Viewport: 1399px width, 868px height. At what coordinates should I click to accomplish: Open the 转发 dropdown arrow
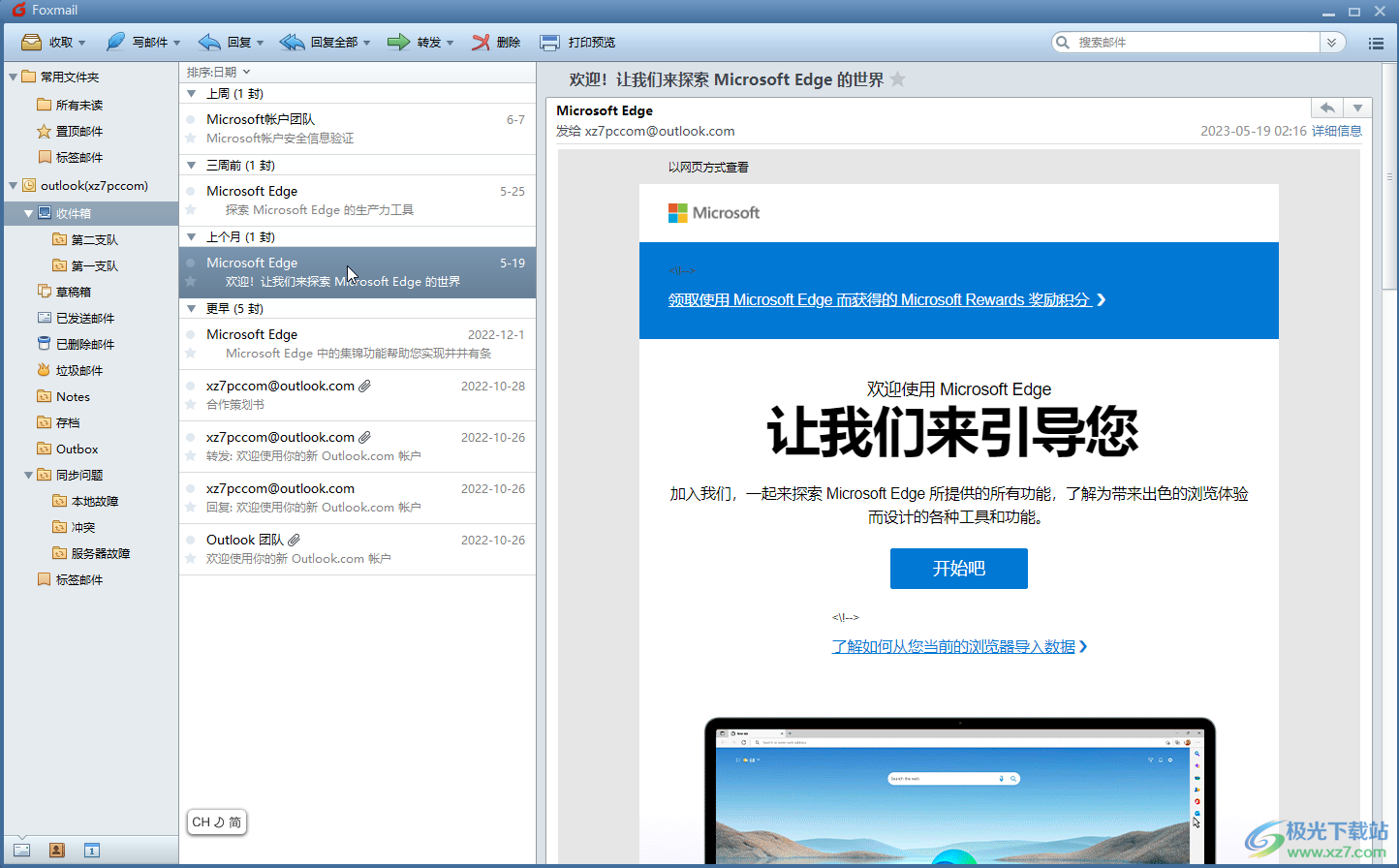(x=451, y=43)
